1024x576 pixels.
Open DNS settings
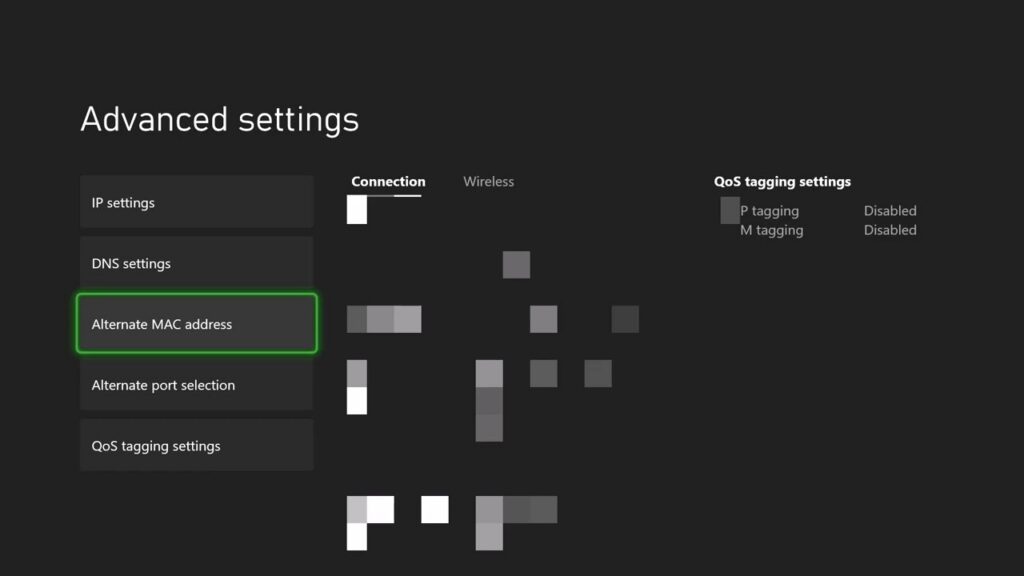(197, 263)
